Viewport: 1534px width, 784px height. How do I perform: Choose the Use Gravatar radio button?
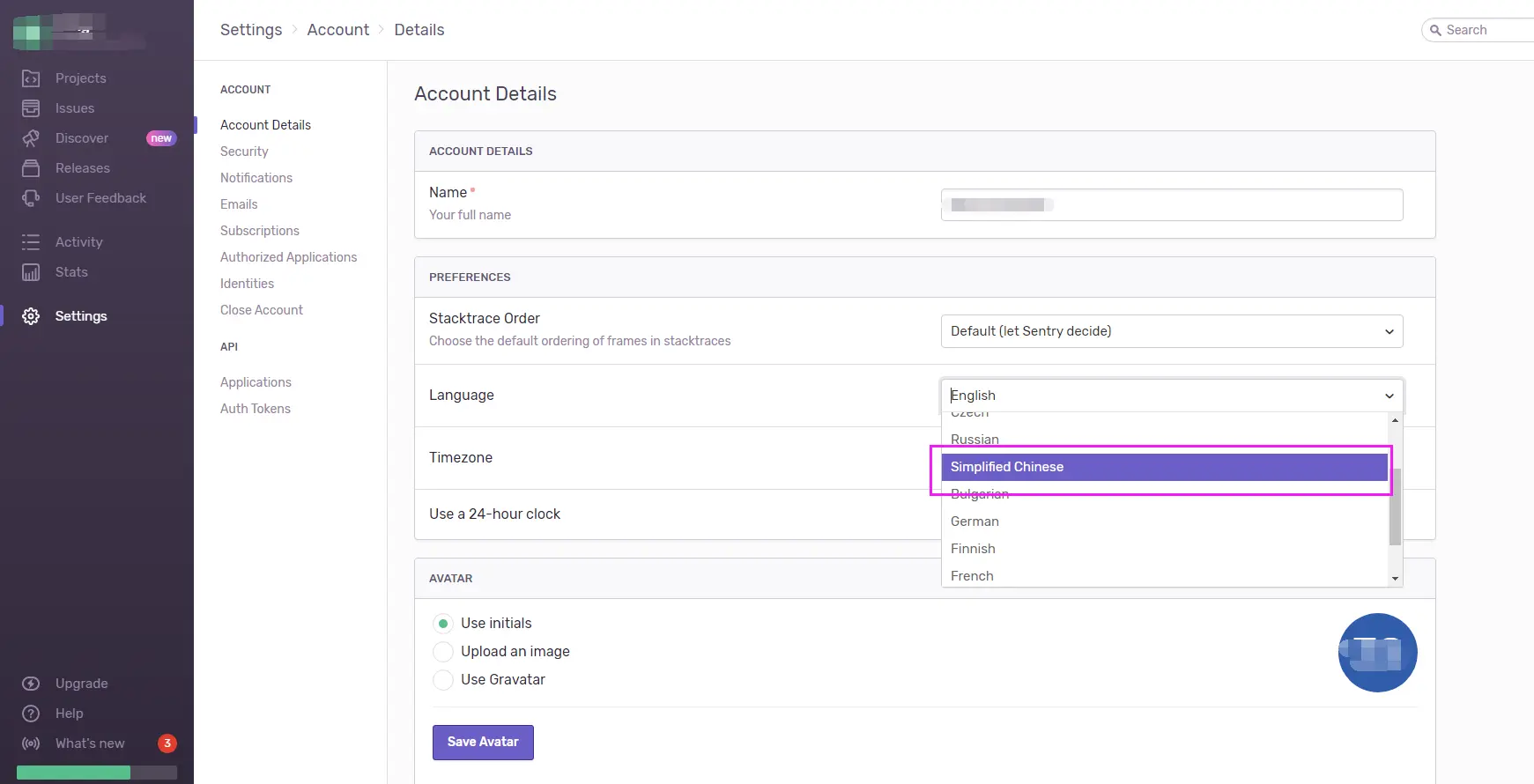pyautogui.click(x=443, y=680)
